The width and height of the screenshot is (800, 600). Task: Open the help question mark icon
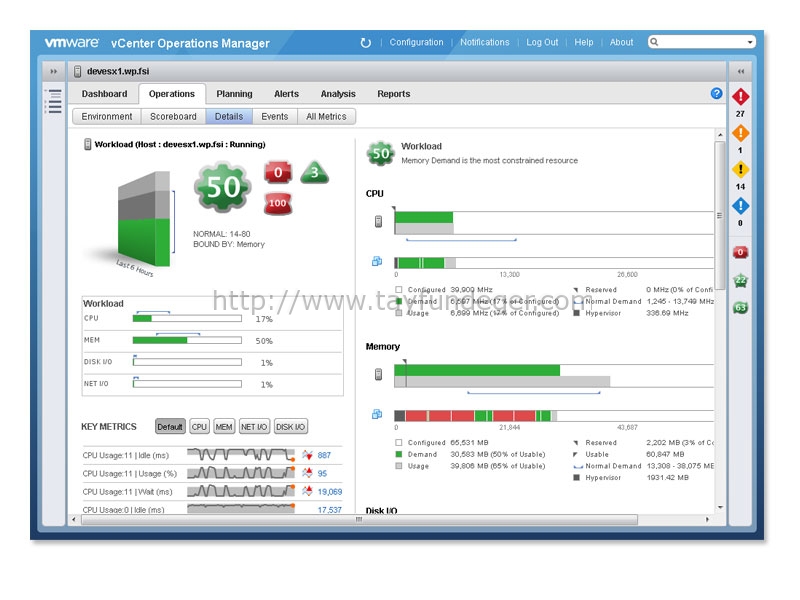coord(716,93)
